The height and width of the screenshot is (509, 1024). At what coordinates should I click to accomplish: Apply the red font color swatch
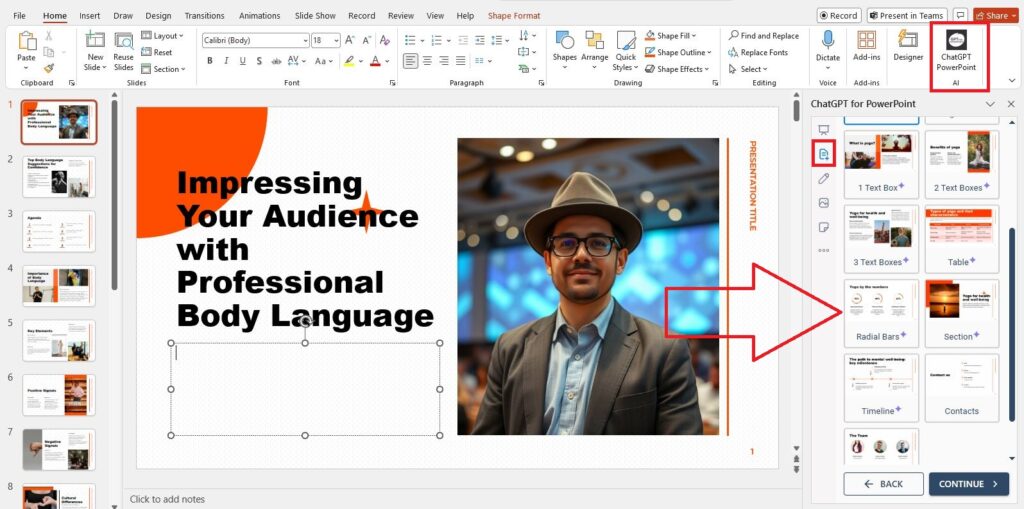[x=375, y=61]
